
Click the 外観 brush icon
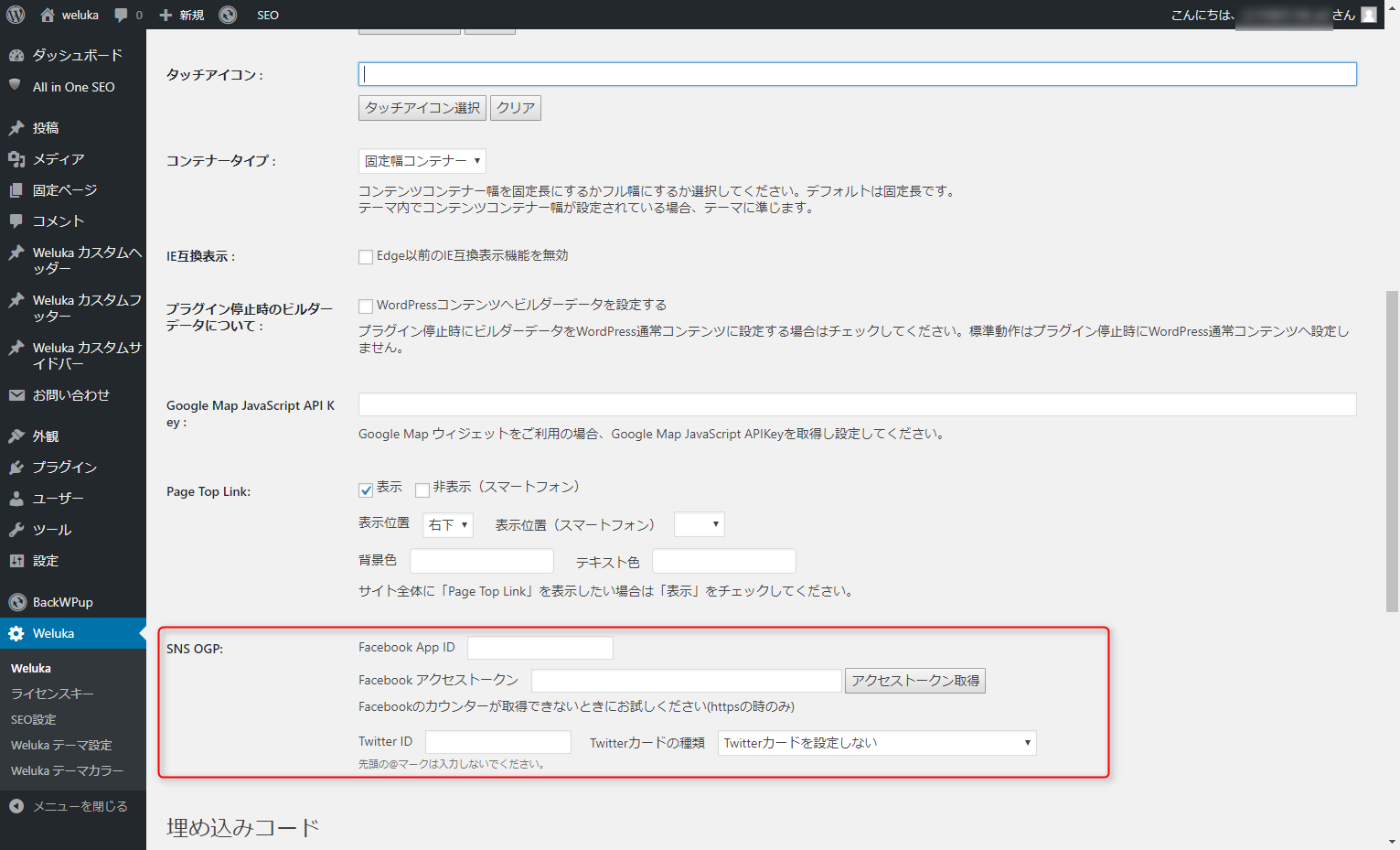tap(16, 436)
